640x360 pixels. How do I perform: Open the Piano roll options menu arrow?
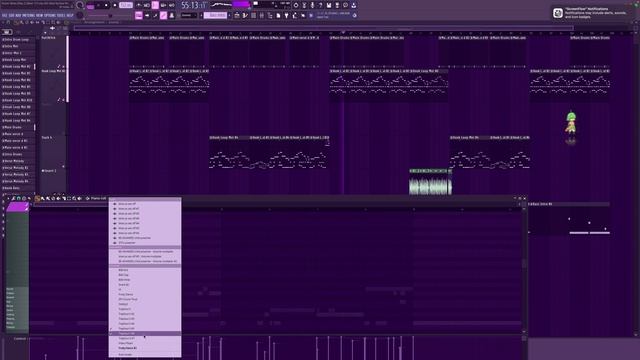pyautogui.click(x=8, y=198)
